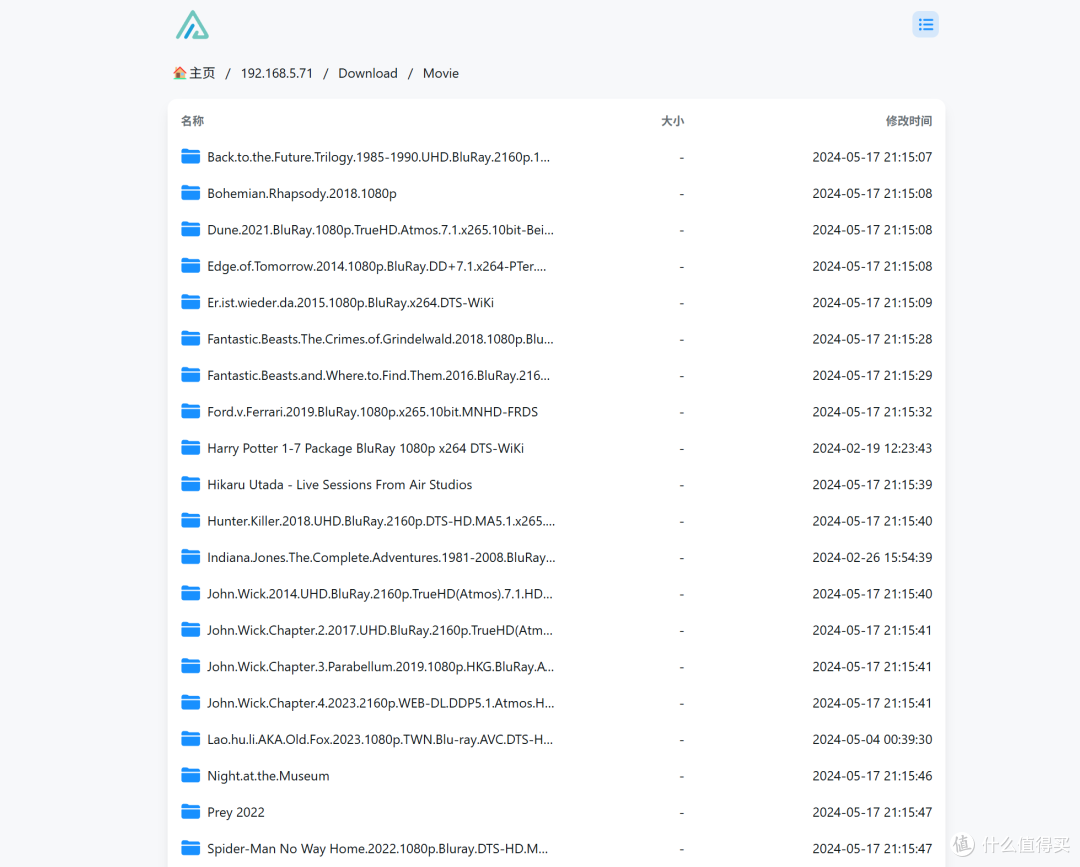
Task: Click the date 2024-05-17 21:15:07
Action: 872,157
